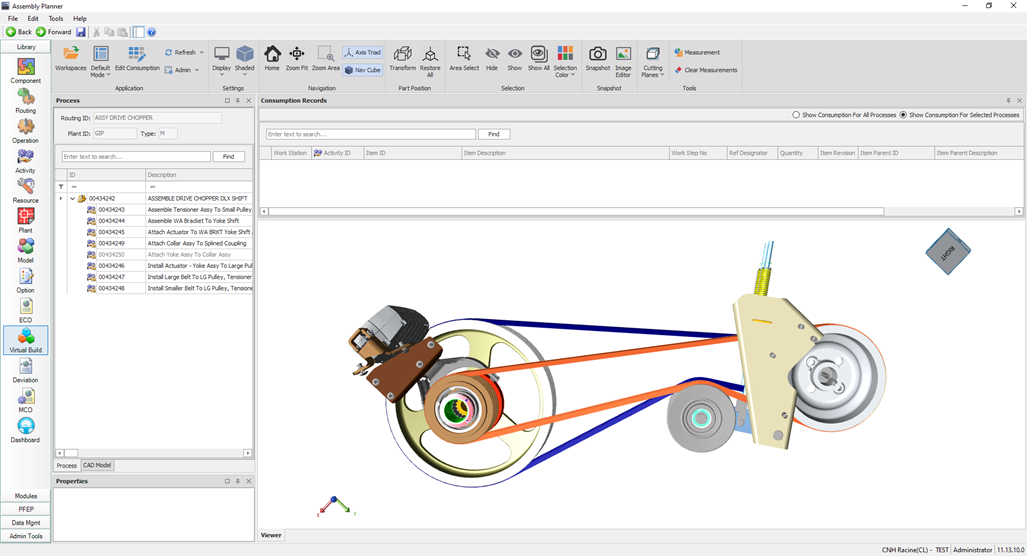Open the Selection Color dropdown
The height and width of the screenshot is (556, 1027).
(x=565, y=60)
